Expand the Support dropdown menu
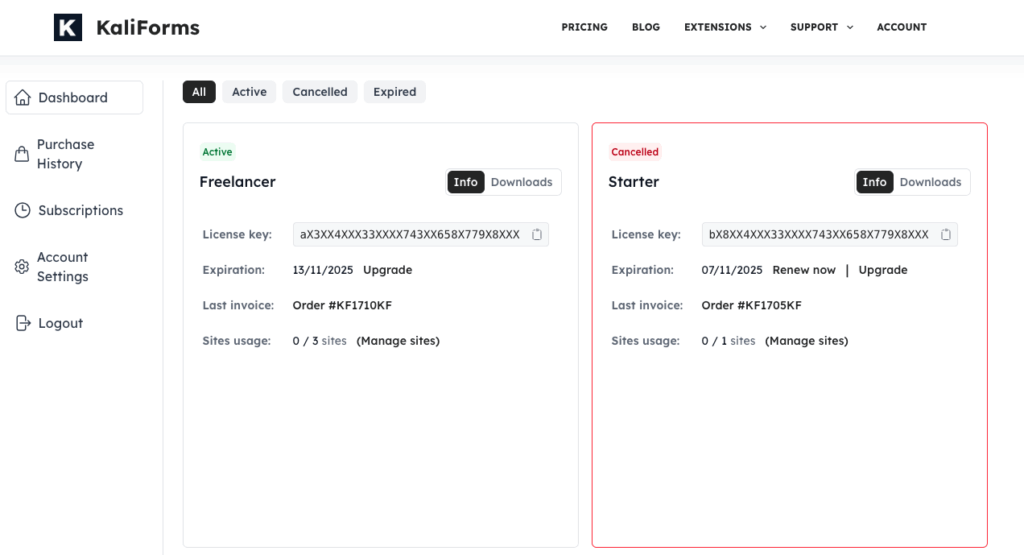 coord(821,27)
